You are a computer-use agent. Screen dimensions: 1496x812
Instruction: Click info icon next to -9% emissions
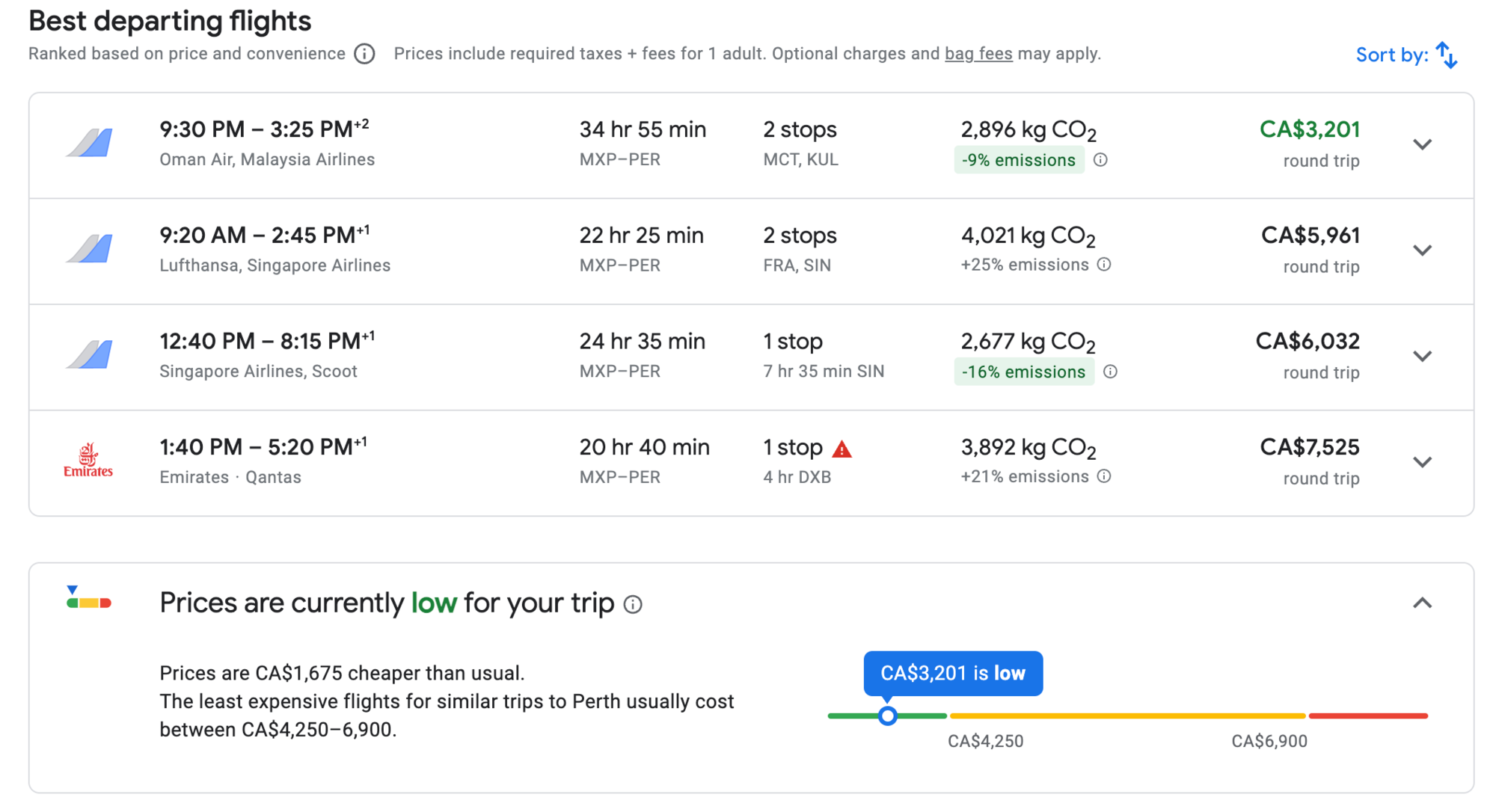pyautogui.click(x=1100, y=160)
